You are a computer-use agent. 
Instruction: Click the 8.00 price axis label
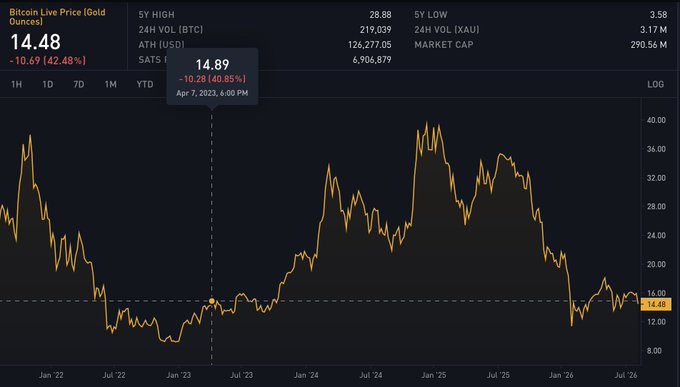pos(654,351)
